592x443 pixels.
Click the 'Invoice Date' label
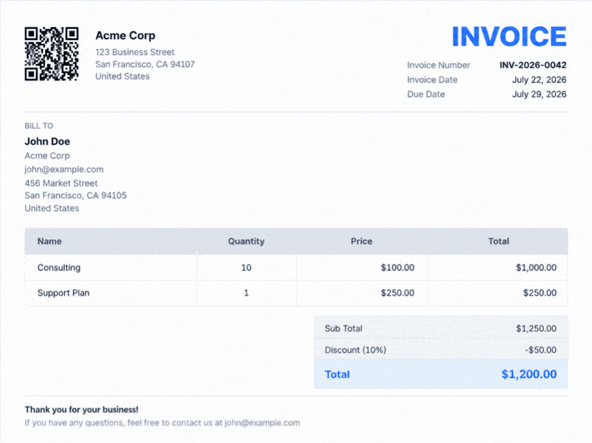coord(432,80)
